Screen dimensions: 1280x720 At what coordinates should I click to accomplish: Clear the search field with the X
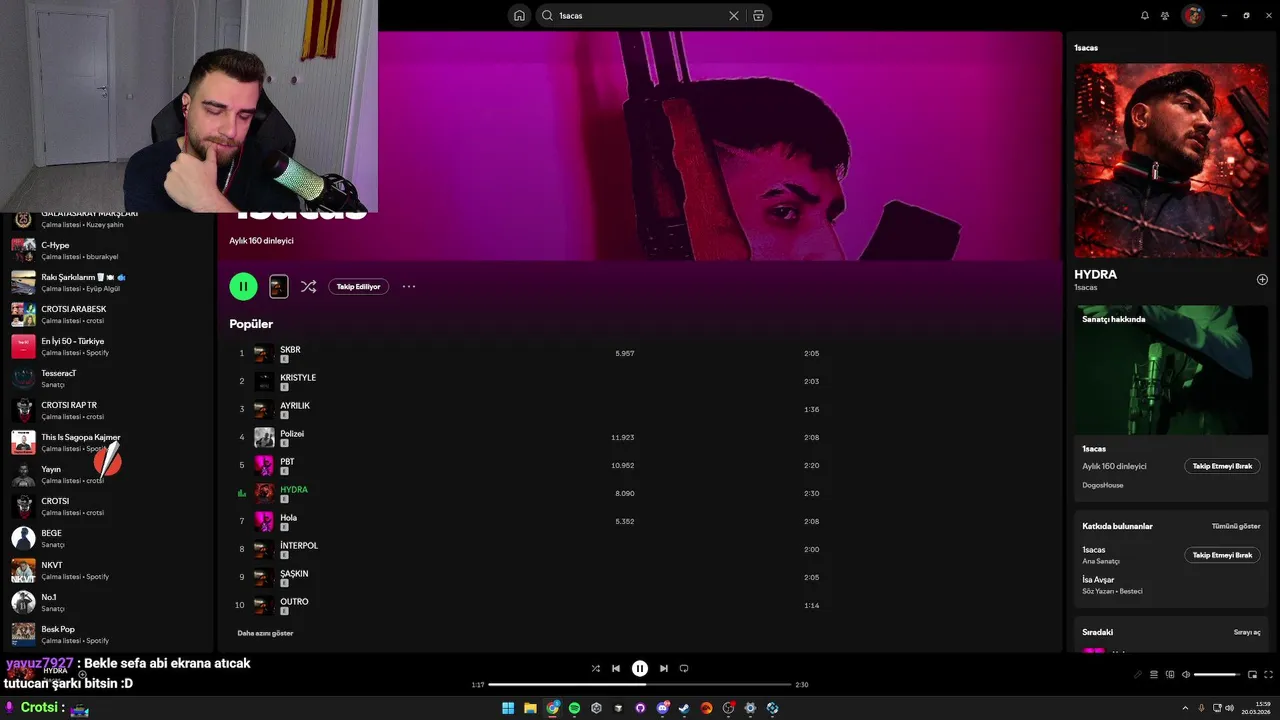[x=734, y=16]
